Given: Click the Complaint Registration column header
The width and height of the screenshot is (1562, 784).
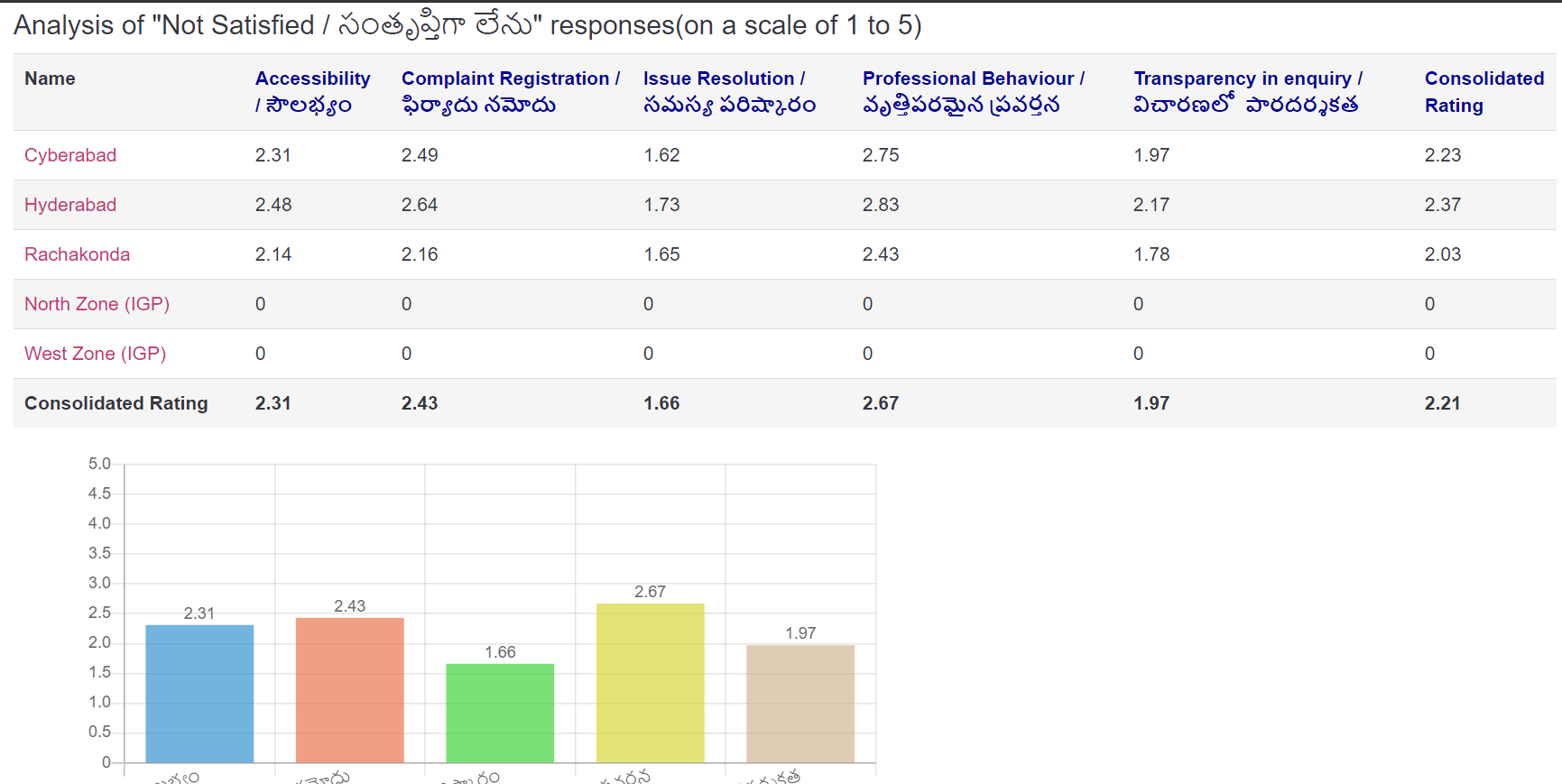Looking at the screenshot, I should click(510, 92).
